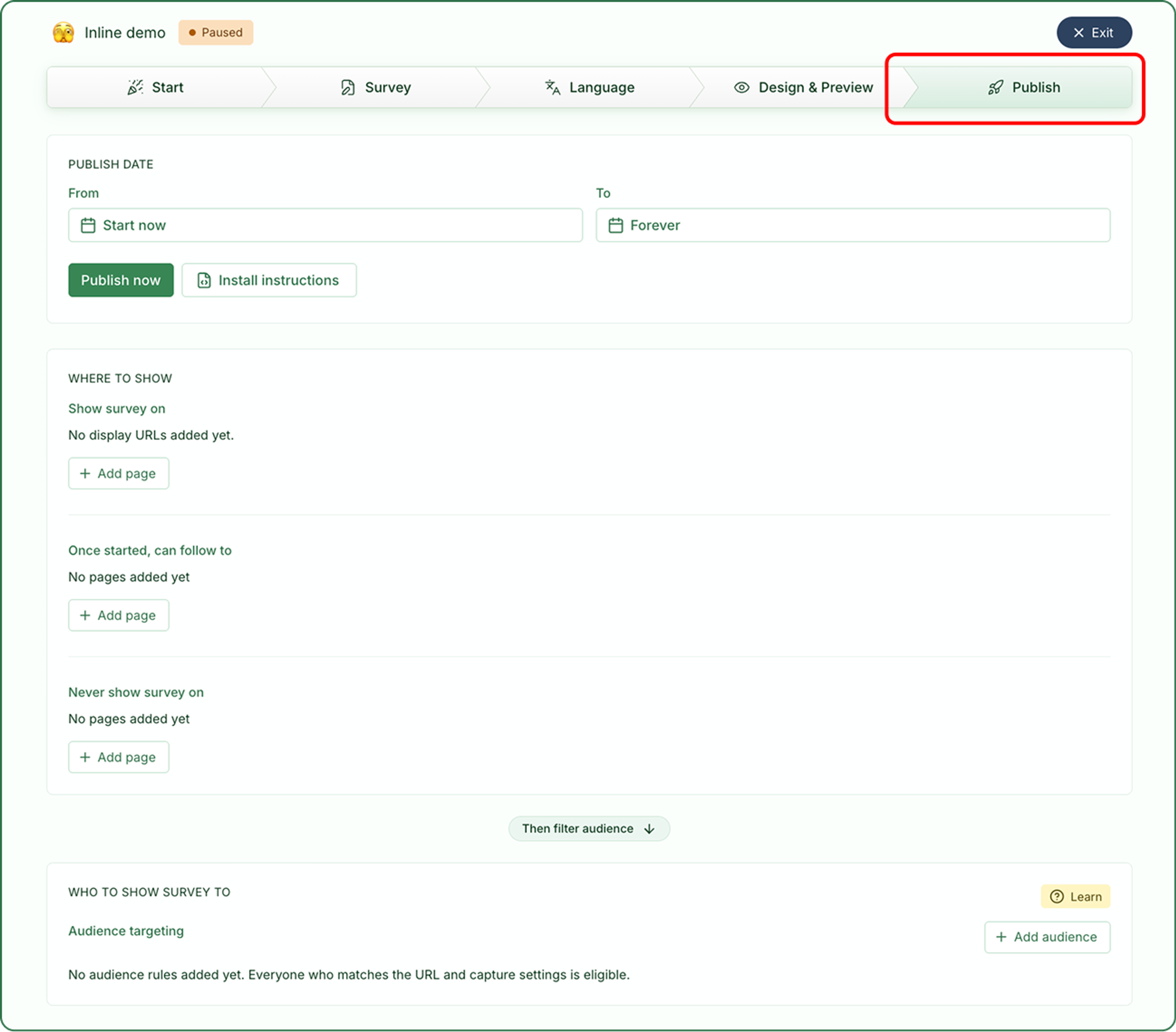
Task: Open Install instructions
Action: pos(269,280)
